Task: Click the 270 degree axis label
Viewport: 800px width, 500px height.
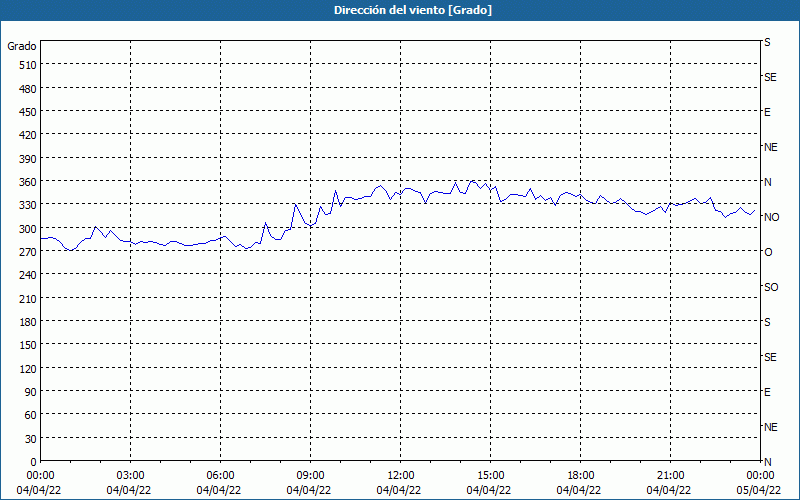Action: click(x=28, y=252)
